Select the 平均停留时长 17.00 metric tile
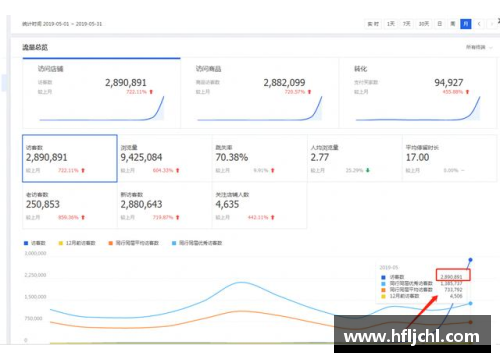Screen dimensions: 500x362 coord(450,158)
